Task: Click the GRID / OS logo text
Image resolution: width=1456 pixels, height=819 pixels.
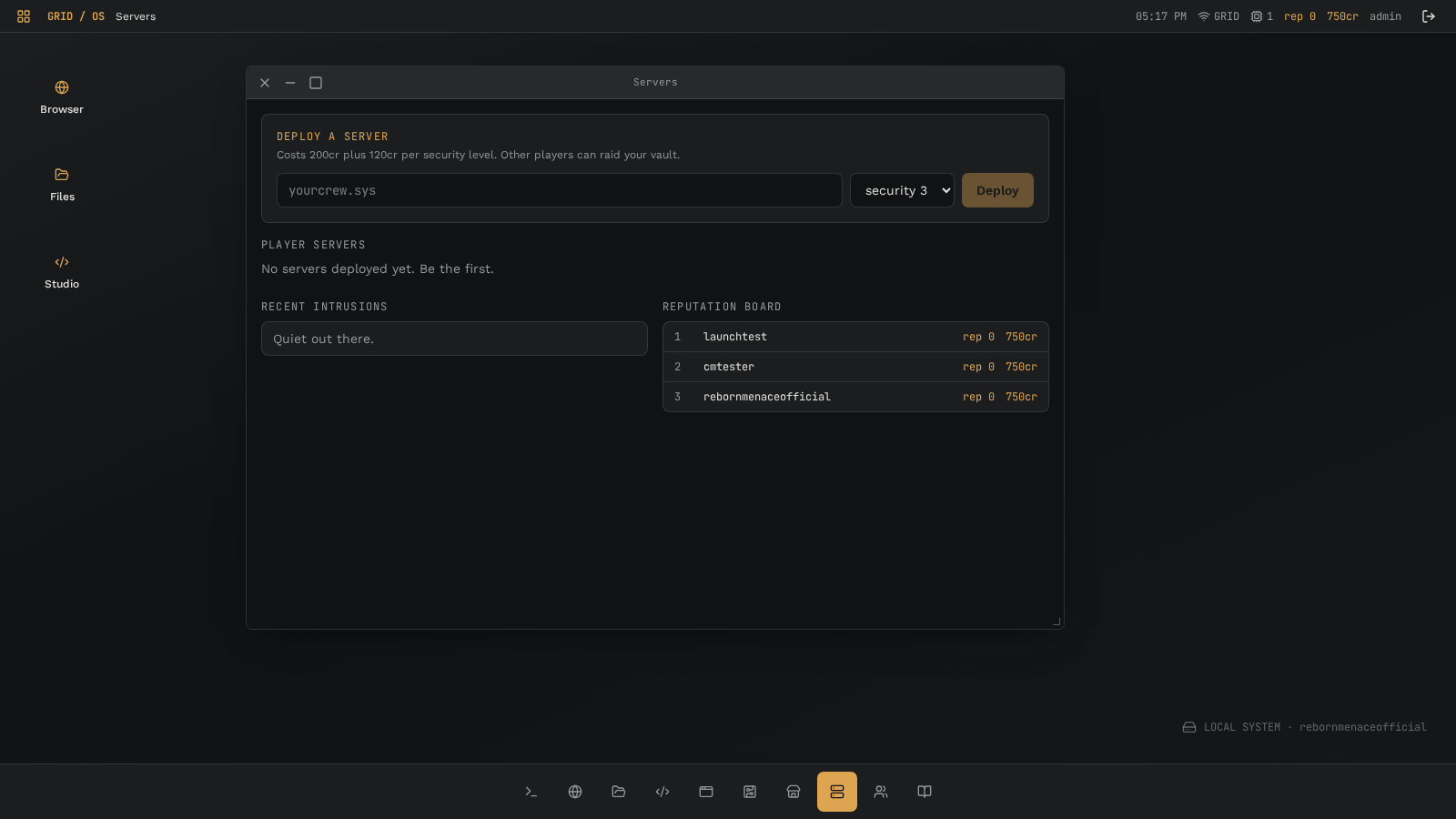Action: pyautogui.click(x=76, y=16)
